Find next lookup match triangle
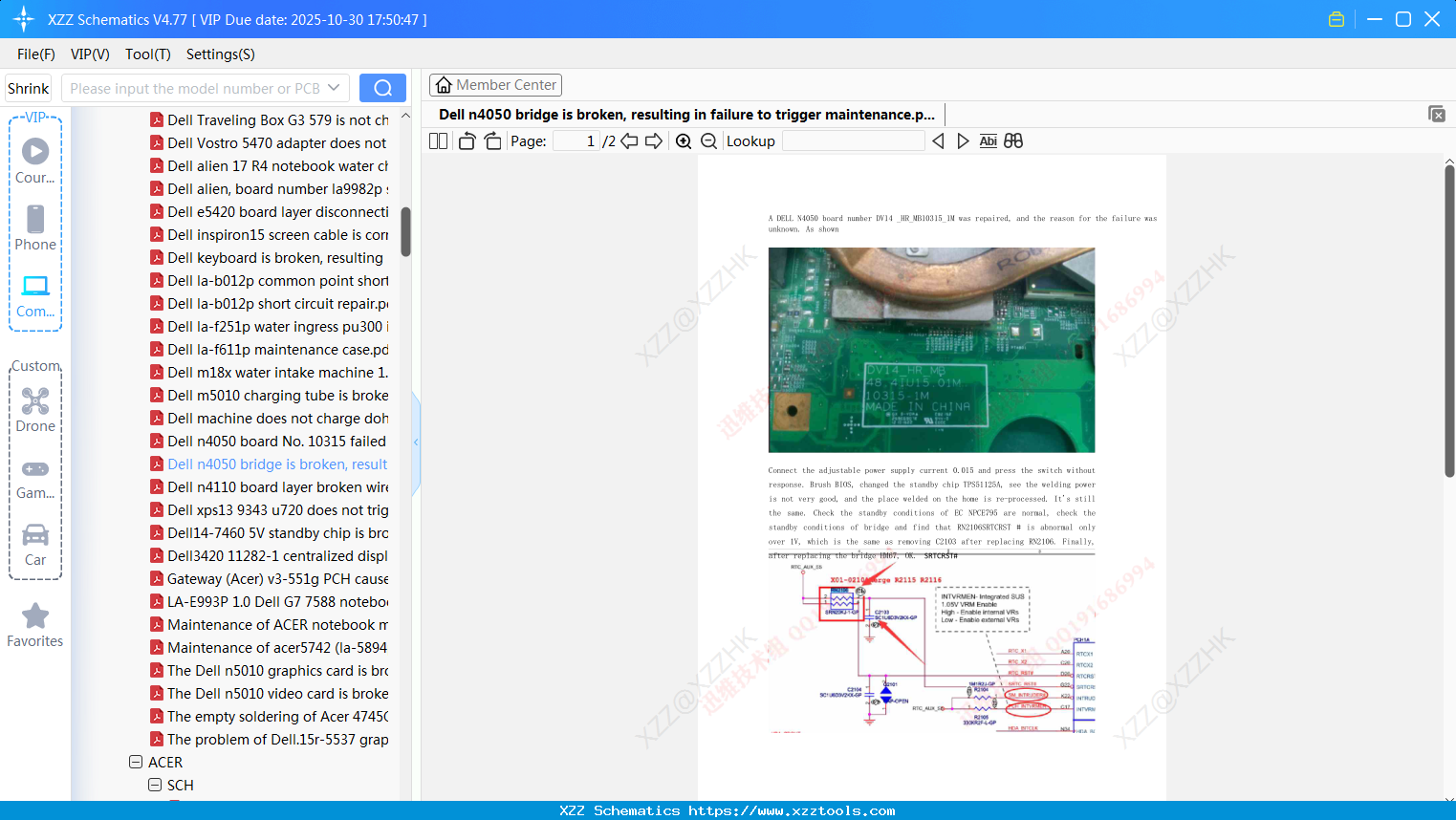The image size is (1456, 820). pyautogui.click(x=963, y=141)
